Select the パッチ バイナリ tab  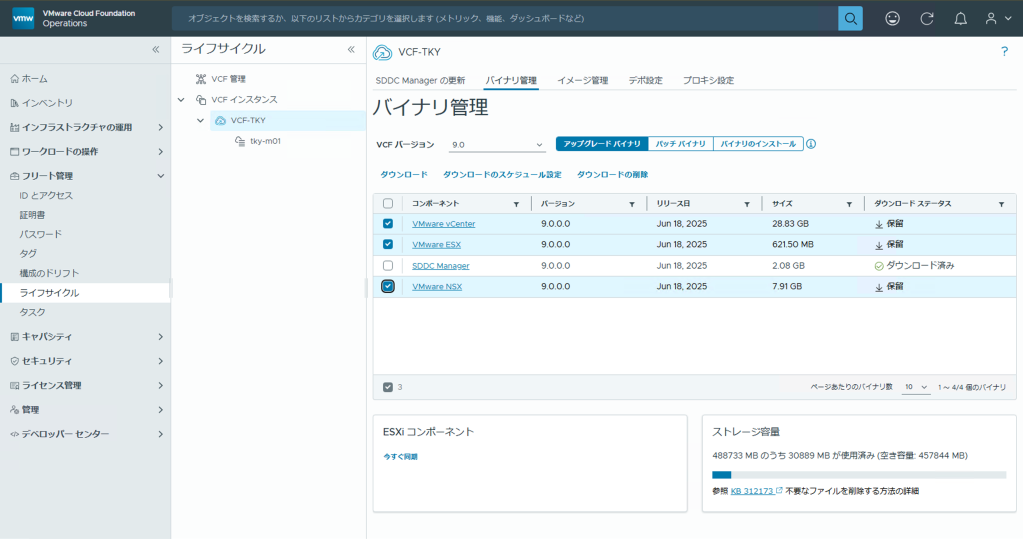click(680, 144)
